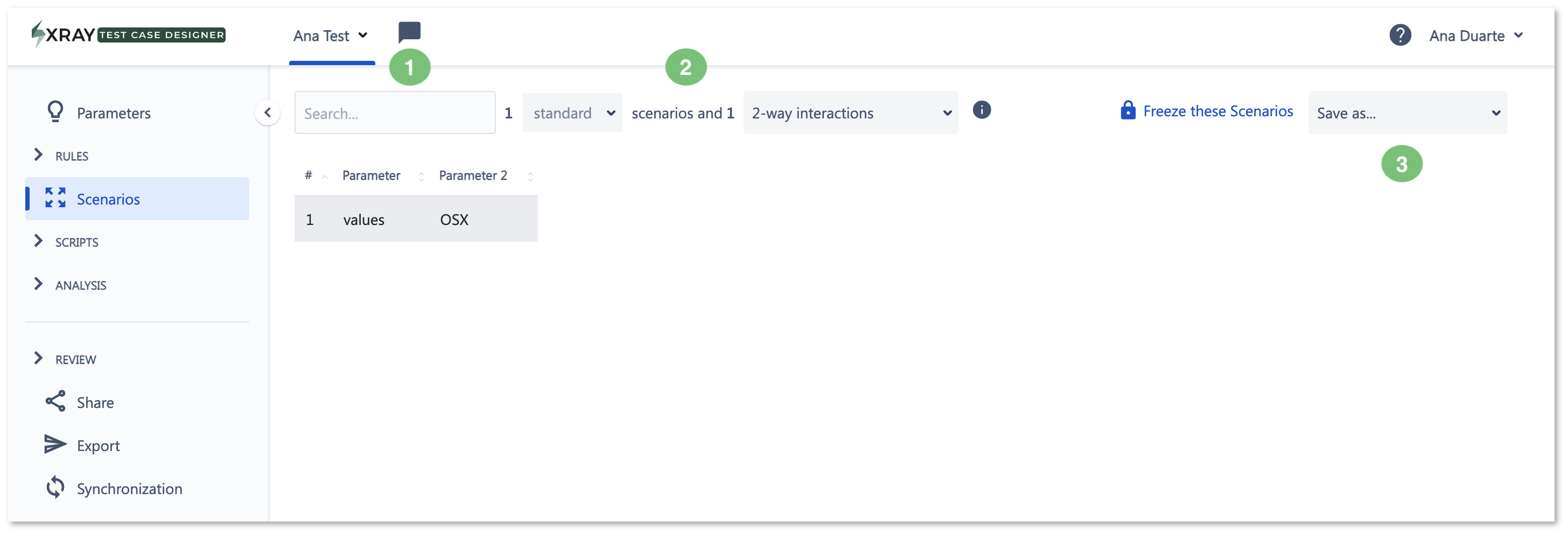Click the Export paper plane icon

[55, 445]
